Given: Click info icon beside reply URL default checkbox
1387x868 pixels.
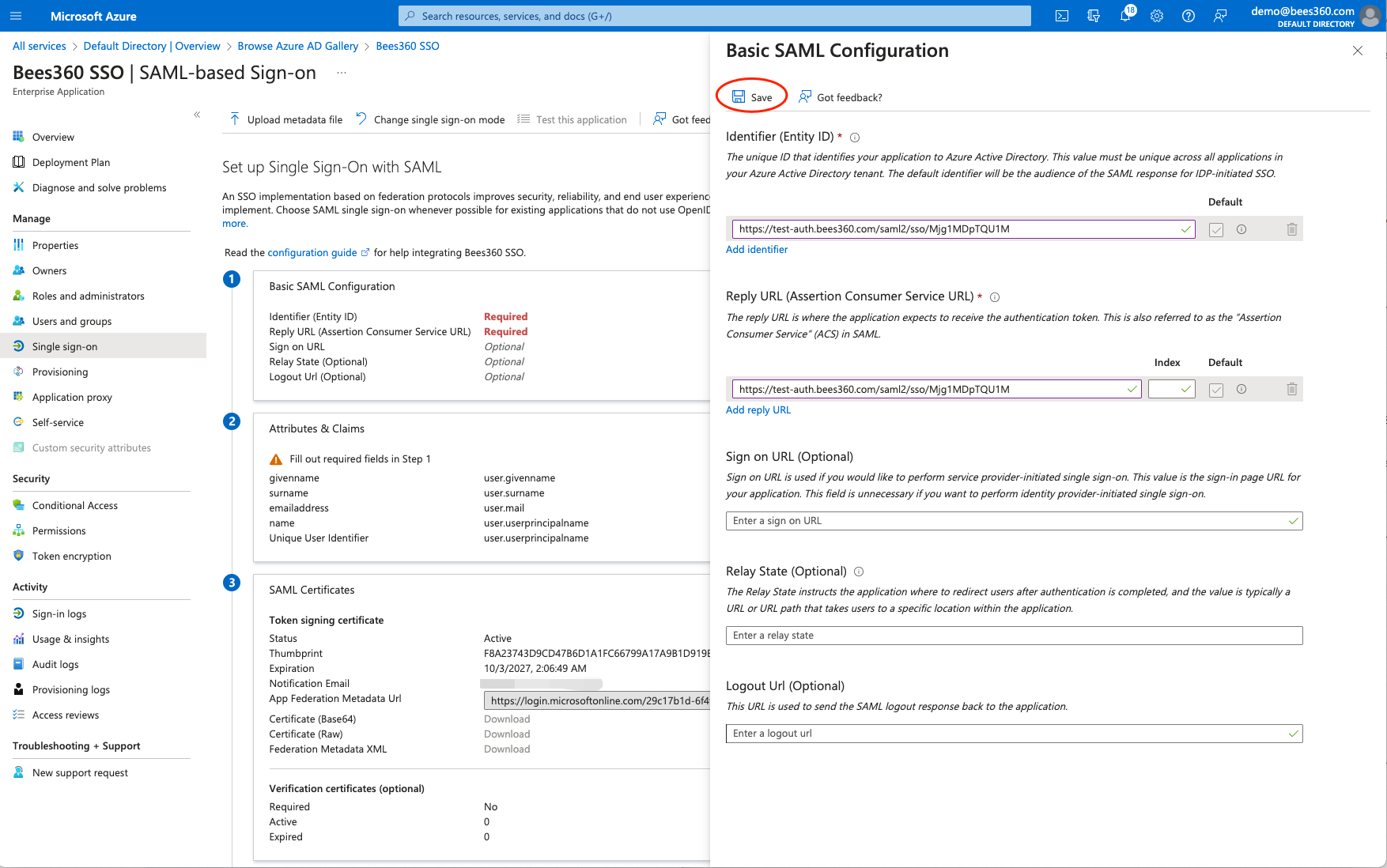Looking at the screenshot, I should coord(1241,389).
